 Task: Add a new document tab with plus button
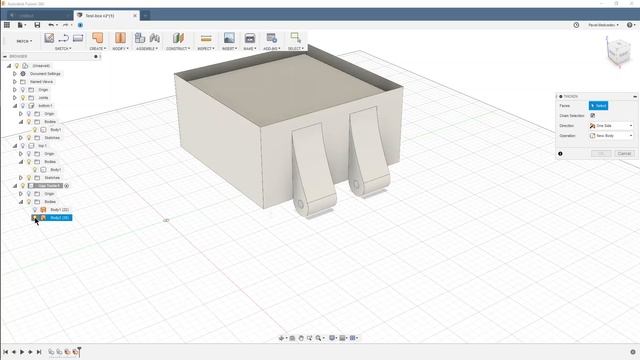click(145, 16)
